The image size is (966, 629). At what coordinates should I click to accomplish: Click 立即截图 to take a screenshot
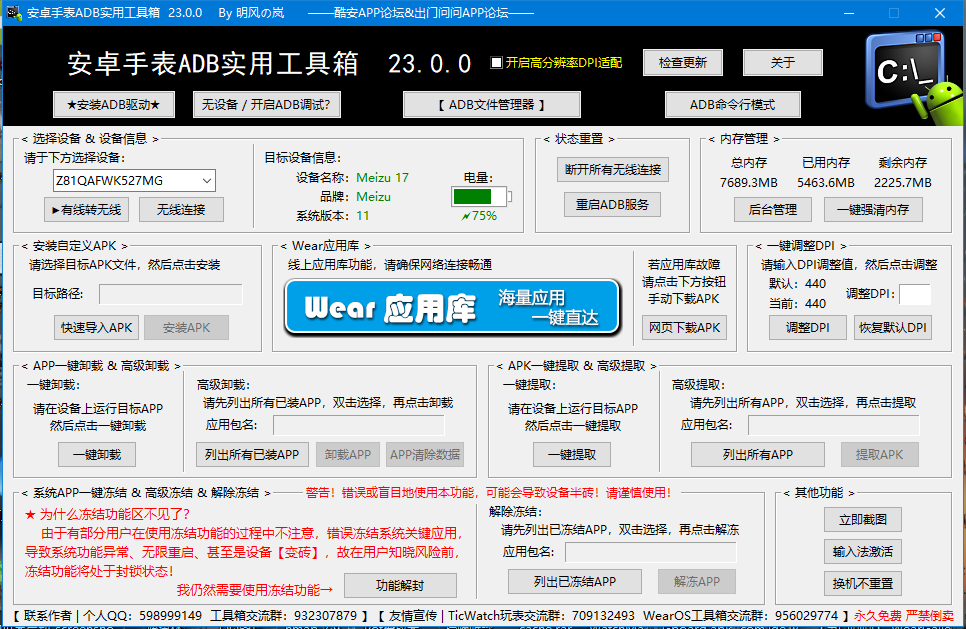pos(863,520)
